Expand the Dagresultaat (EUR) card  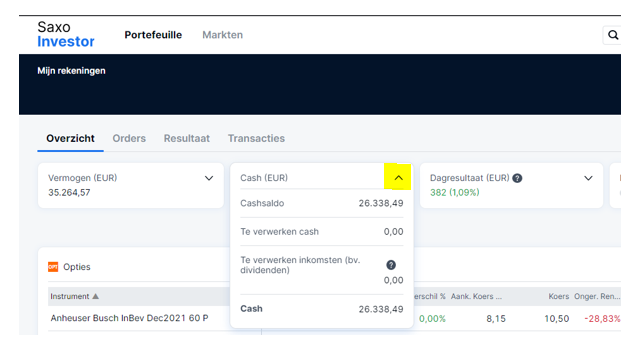(588, 178)
